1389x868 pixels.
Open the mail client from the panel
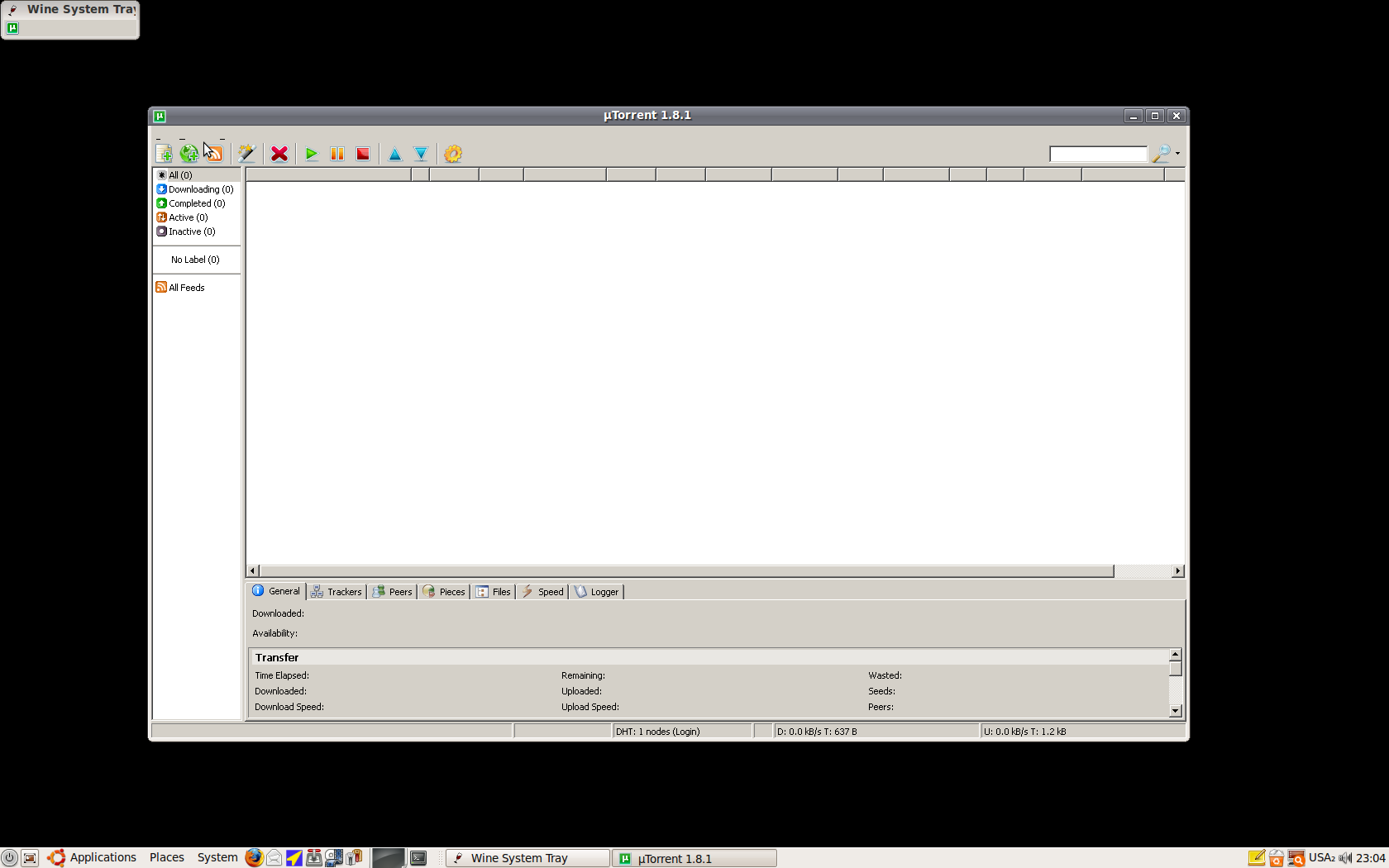(x=274, y=858)
